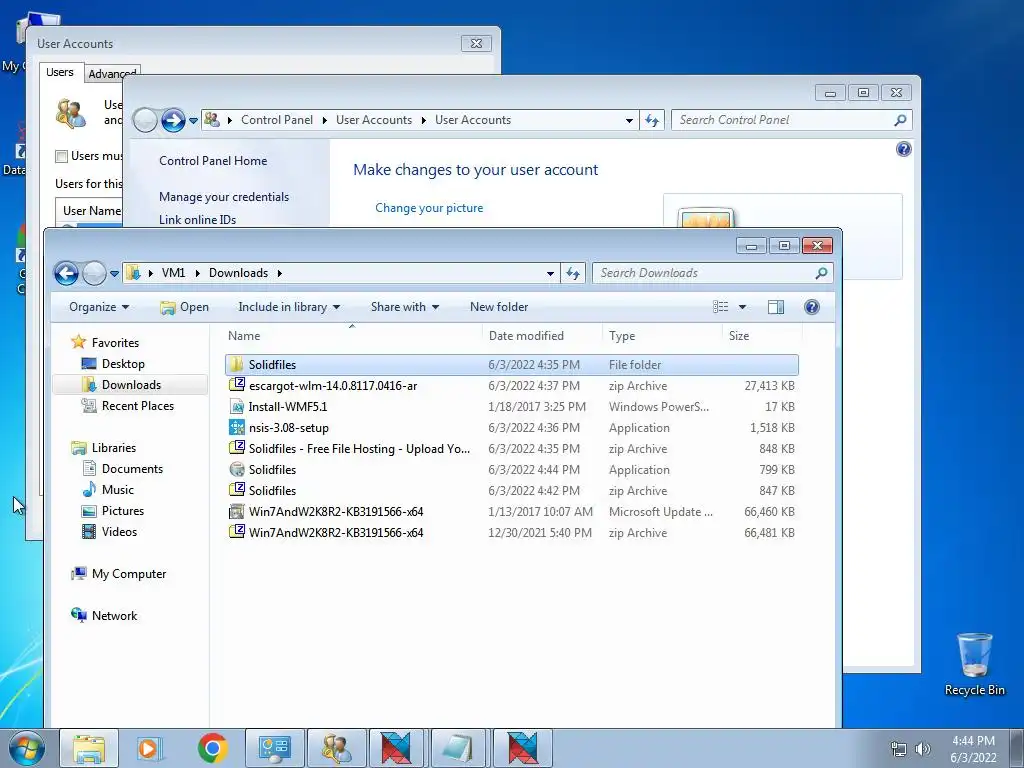Image resolution: width=1024 pixels, height=768 pixels.
Task: Click Open in the Explorer toolbar
Action: 185,307
